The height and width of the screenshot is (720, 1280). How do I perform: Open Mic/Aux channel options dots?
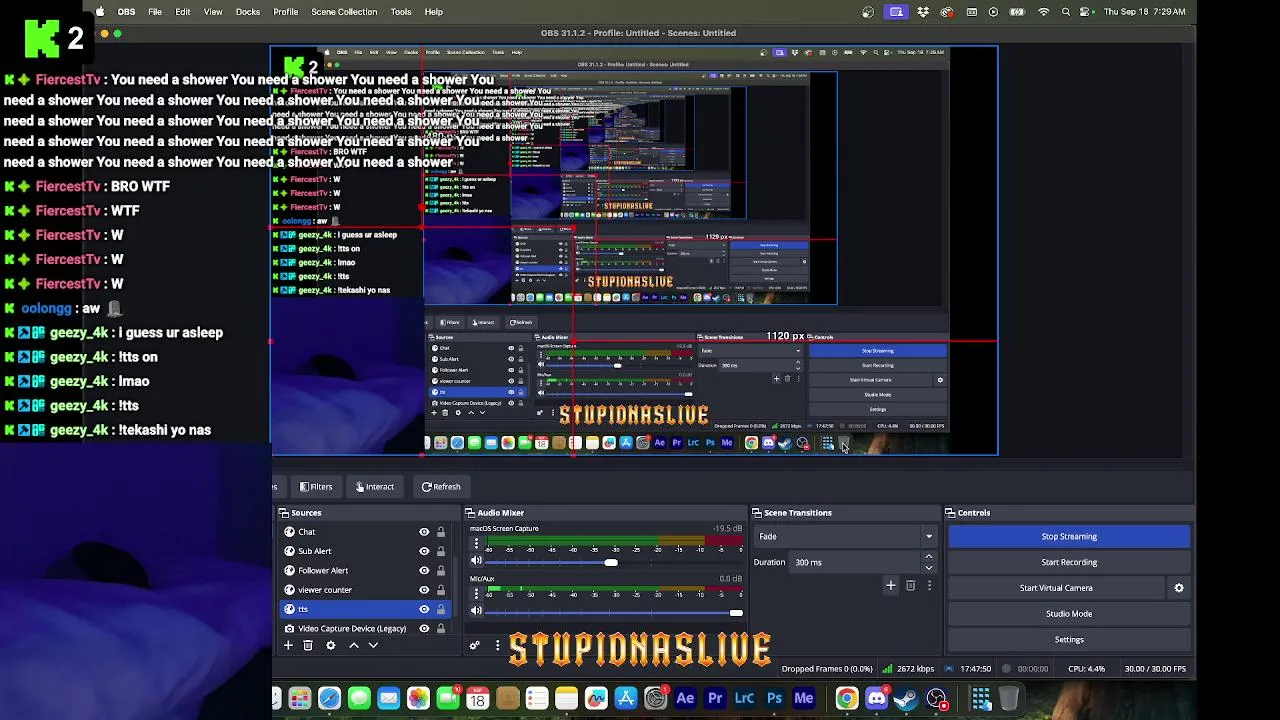click(476, 594)
